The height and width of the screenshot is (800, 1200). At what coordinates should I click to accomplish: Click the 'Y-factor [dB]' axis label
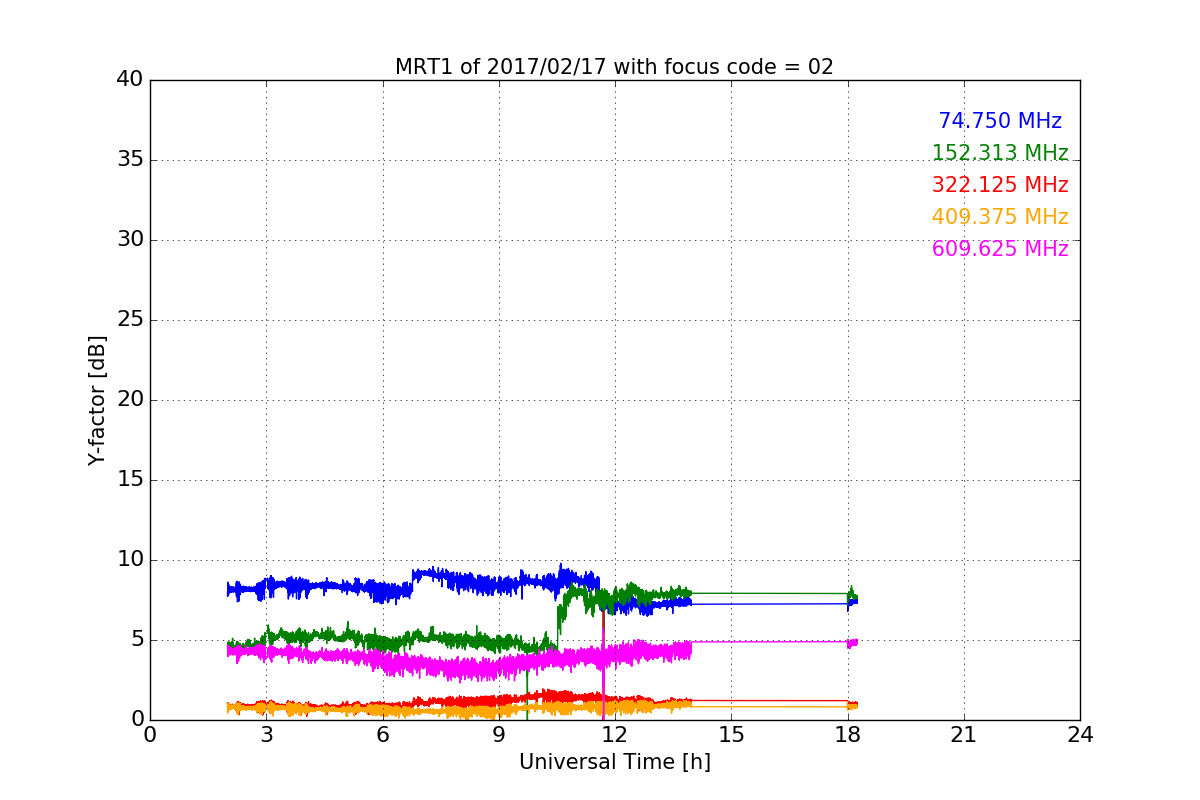pyautogui.click(x=97, y=400)
